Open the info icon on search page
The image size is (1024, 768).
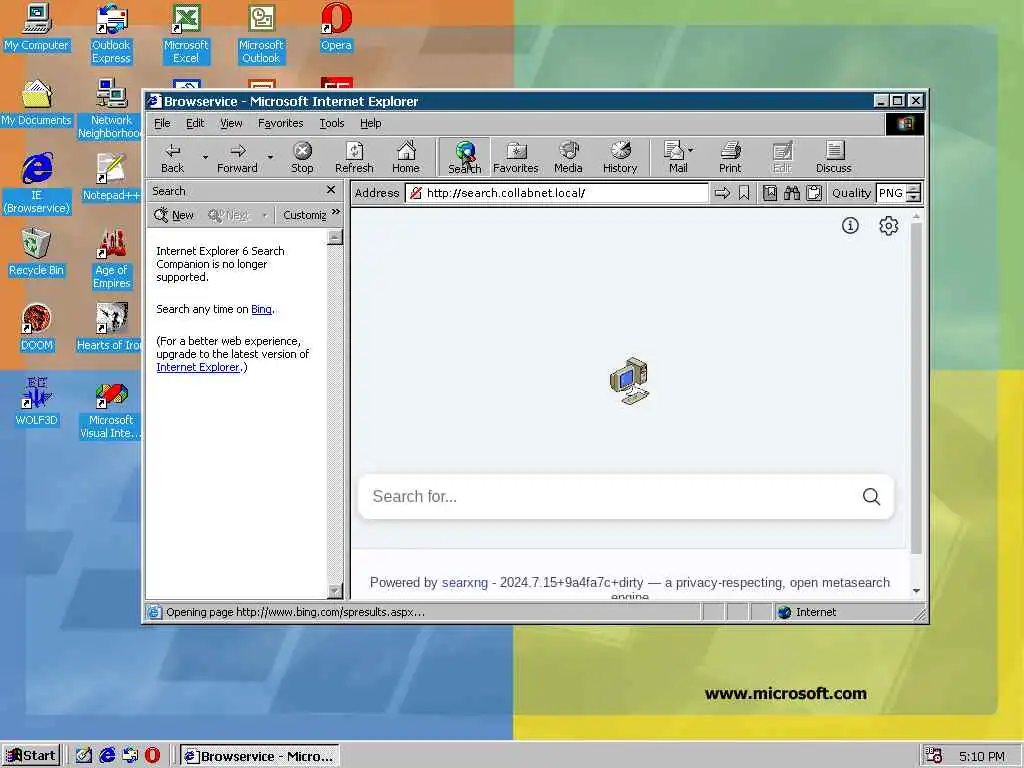[850, 225]
